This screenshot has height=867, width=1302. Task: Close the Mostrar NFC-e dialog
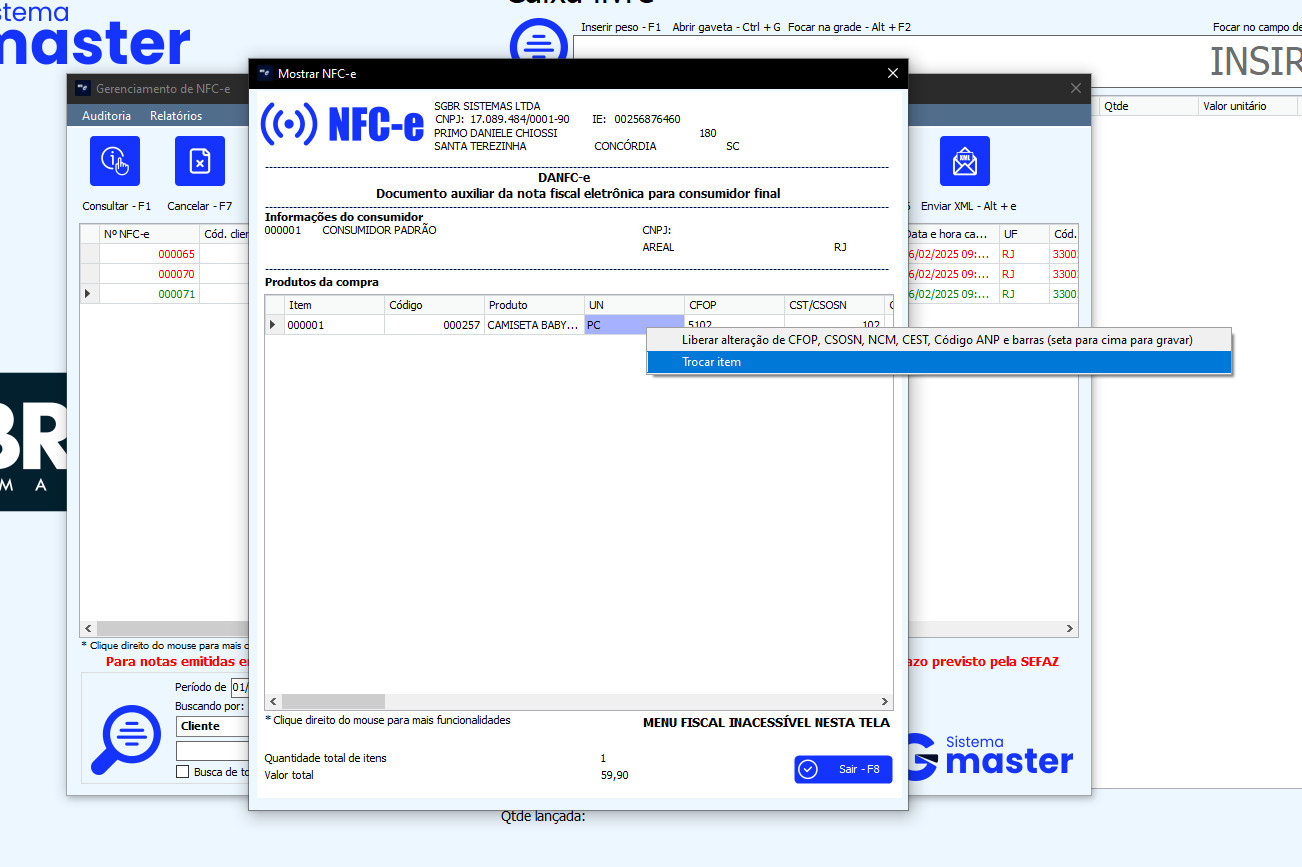(x=893, y=73)
